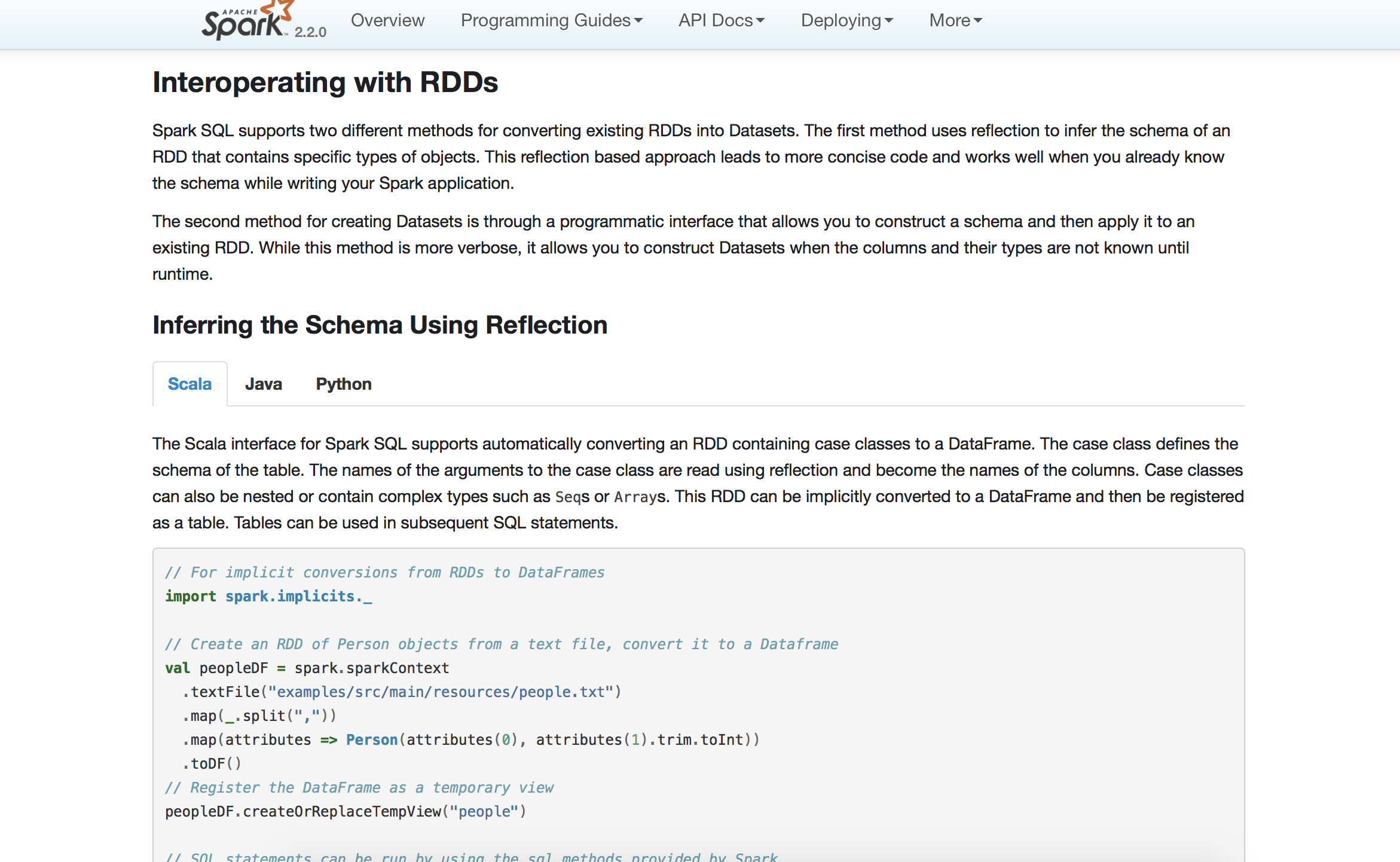Select the Scala code tab

click(189, 384)
